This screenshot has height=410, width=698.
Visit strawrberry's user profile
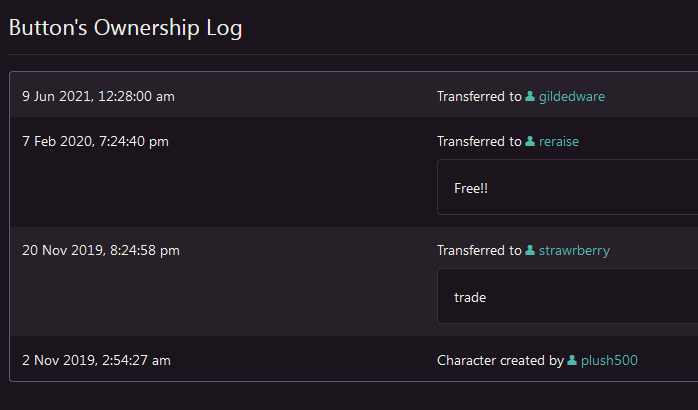(x=574, y=251)
